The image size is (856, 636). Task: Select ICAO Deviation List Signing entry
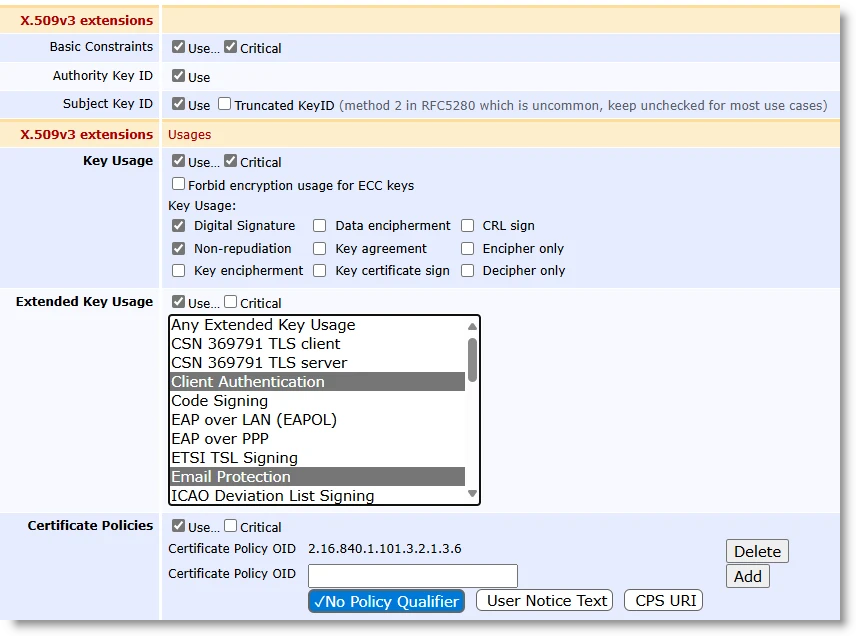tap(317, 495)
